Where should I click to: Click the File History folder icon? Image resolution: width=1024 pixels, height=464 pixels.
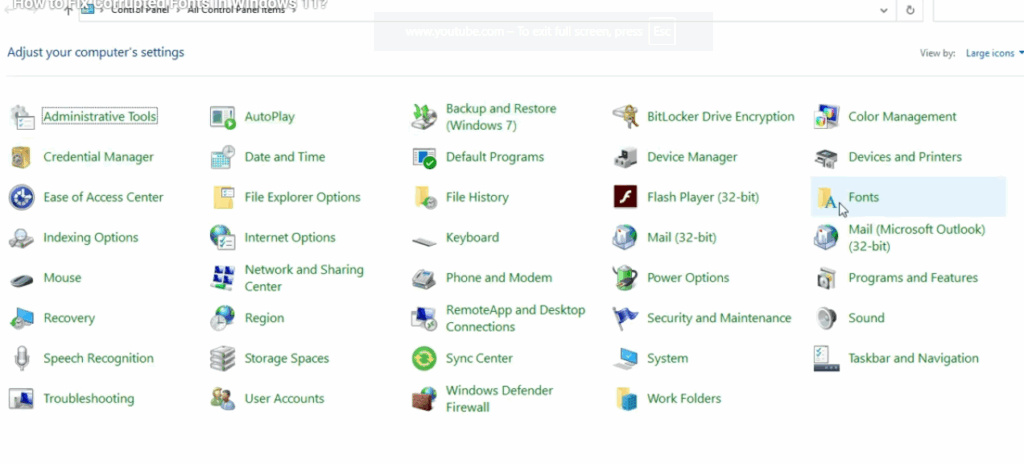coord(425,197)
